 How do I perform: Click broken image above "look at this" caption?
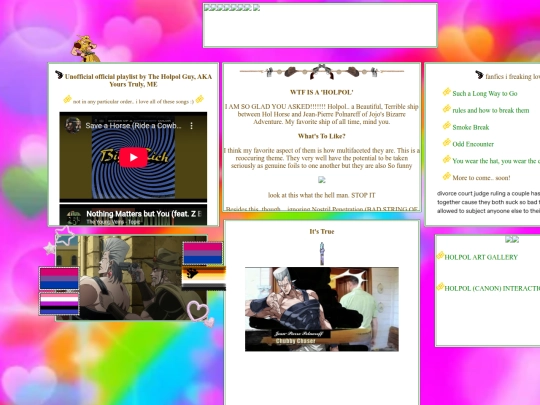(322, 180)
